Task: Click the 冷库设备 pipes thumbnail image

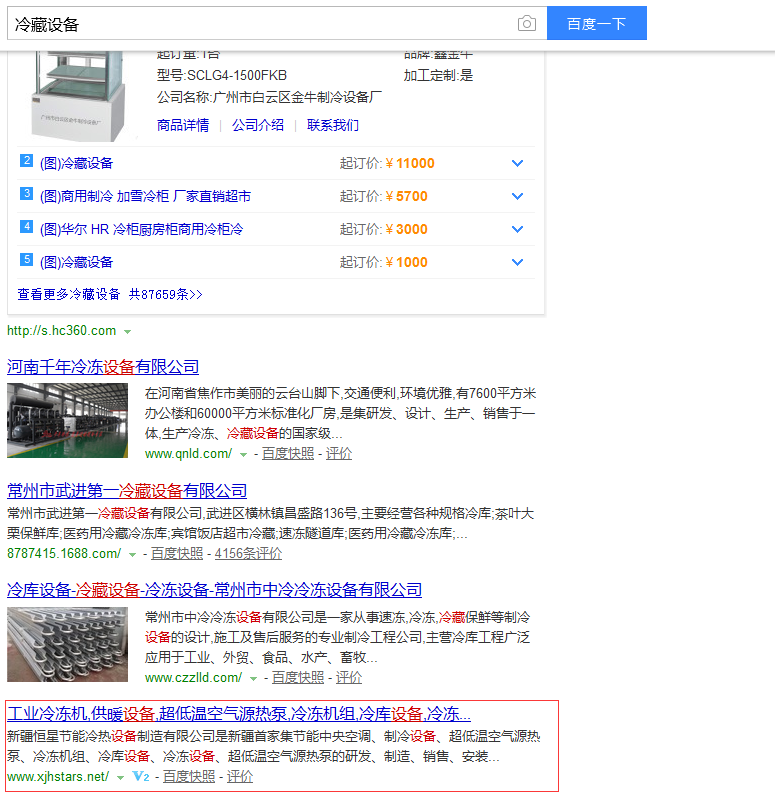Action: point(68,645)
